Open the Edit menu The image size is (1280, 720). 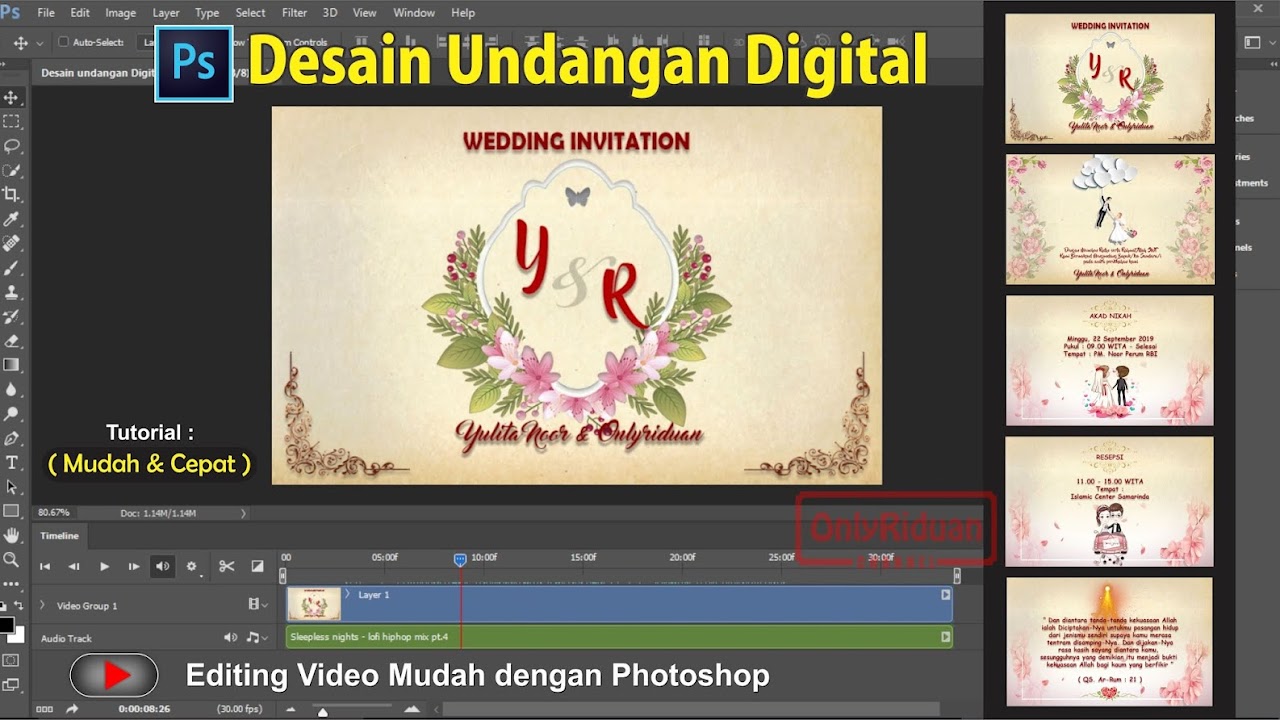[80, 13]
